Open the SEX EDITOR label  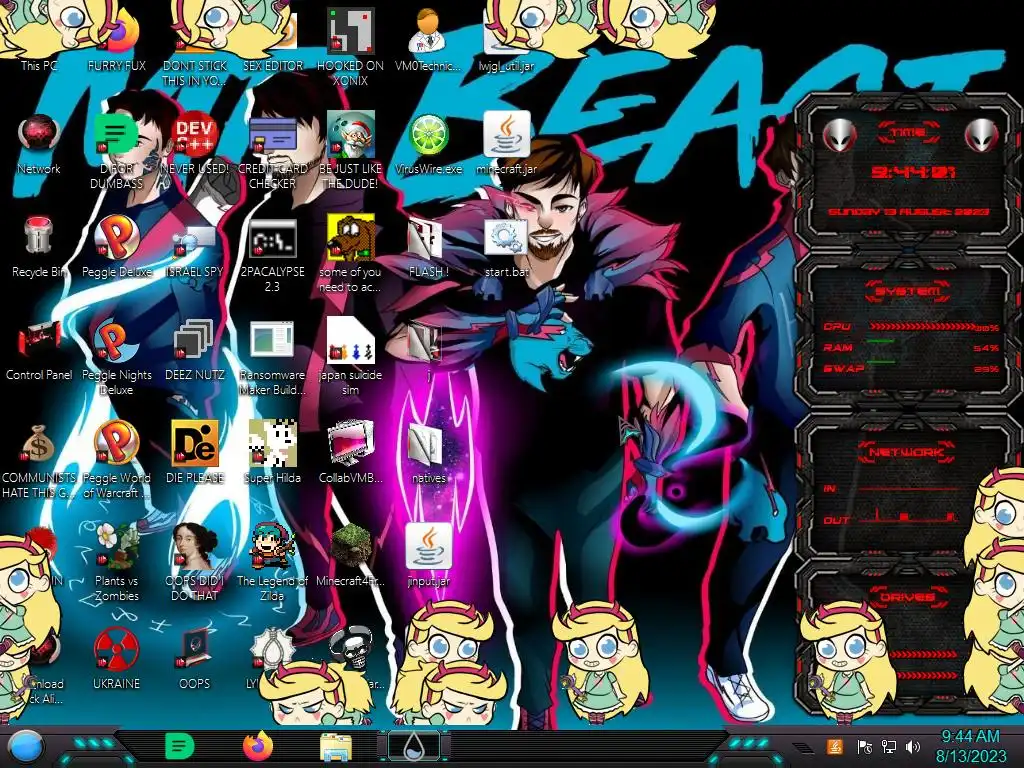[272, 65]
